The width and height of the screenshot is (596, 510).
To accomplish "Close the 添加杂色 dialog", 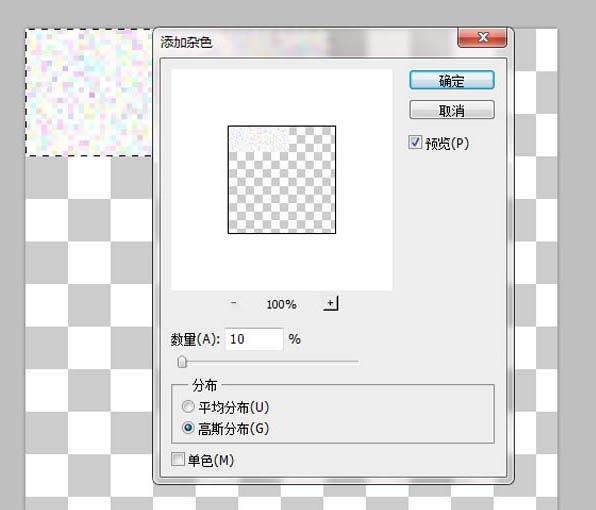I will tap(482, 38).
